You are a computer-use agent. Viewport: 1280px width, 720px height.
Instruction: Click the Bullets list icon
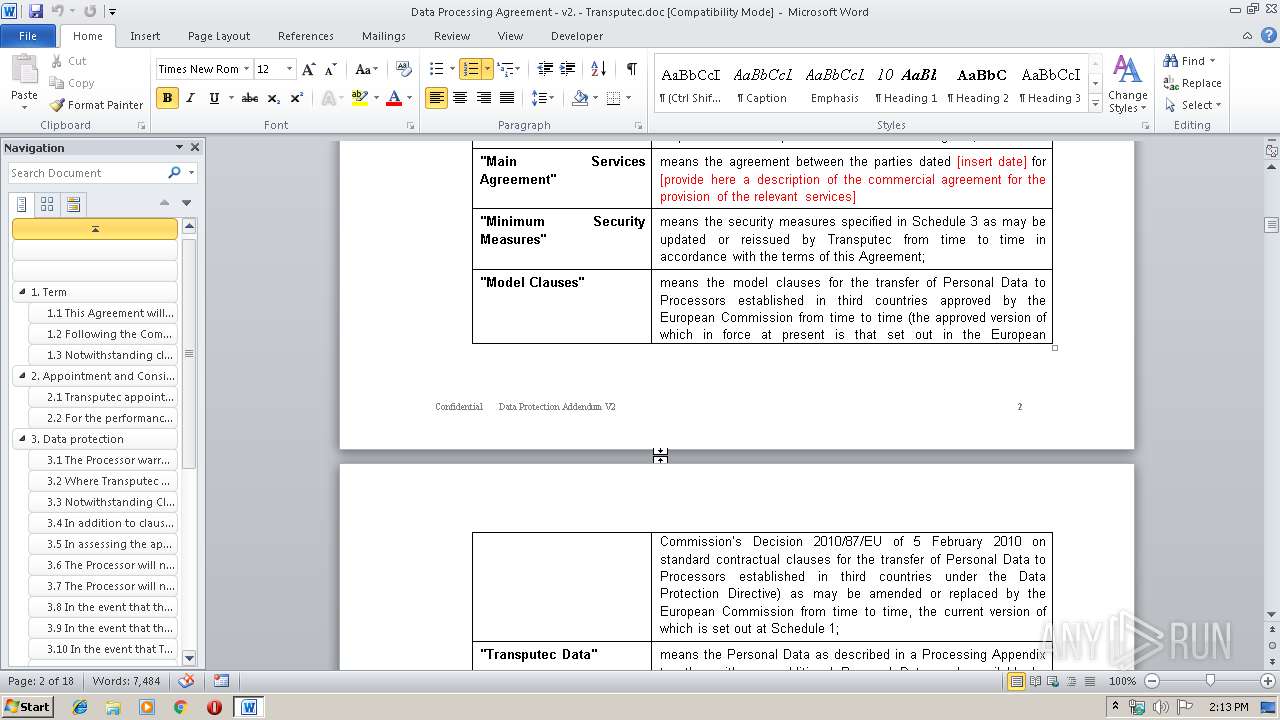[435, 69]
